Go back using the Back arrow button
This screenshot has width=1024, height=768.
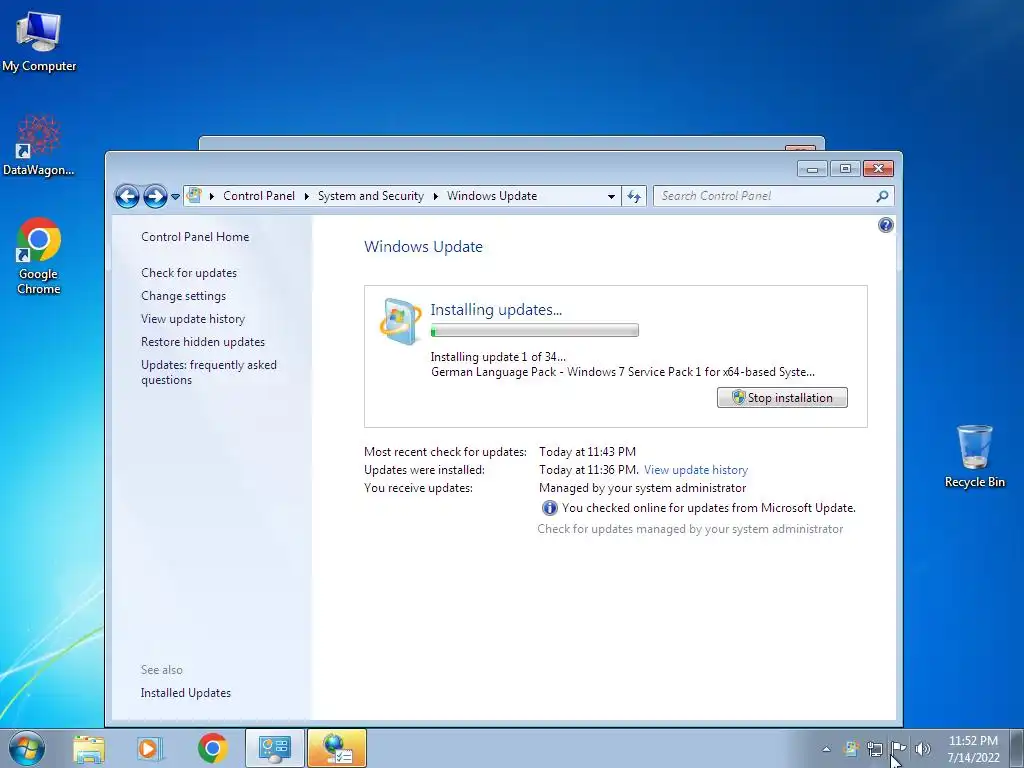(127, 196)
